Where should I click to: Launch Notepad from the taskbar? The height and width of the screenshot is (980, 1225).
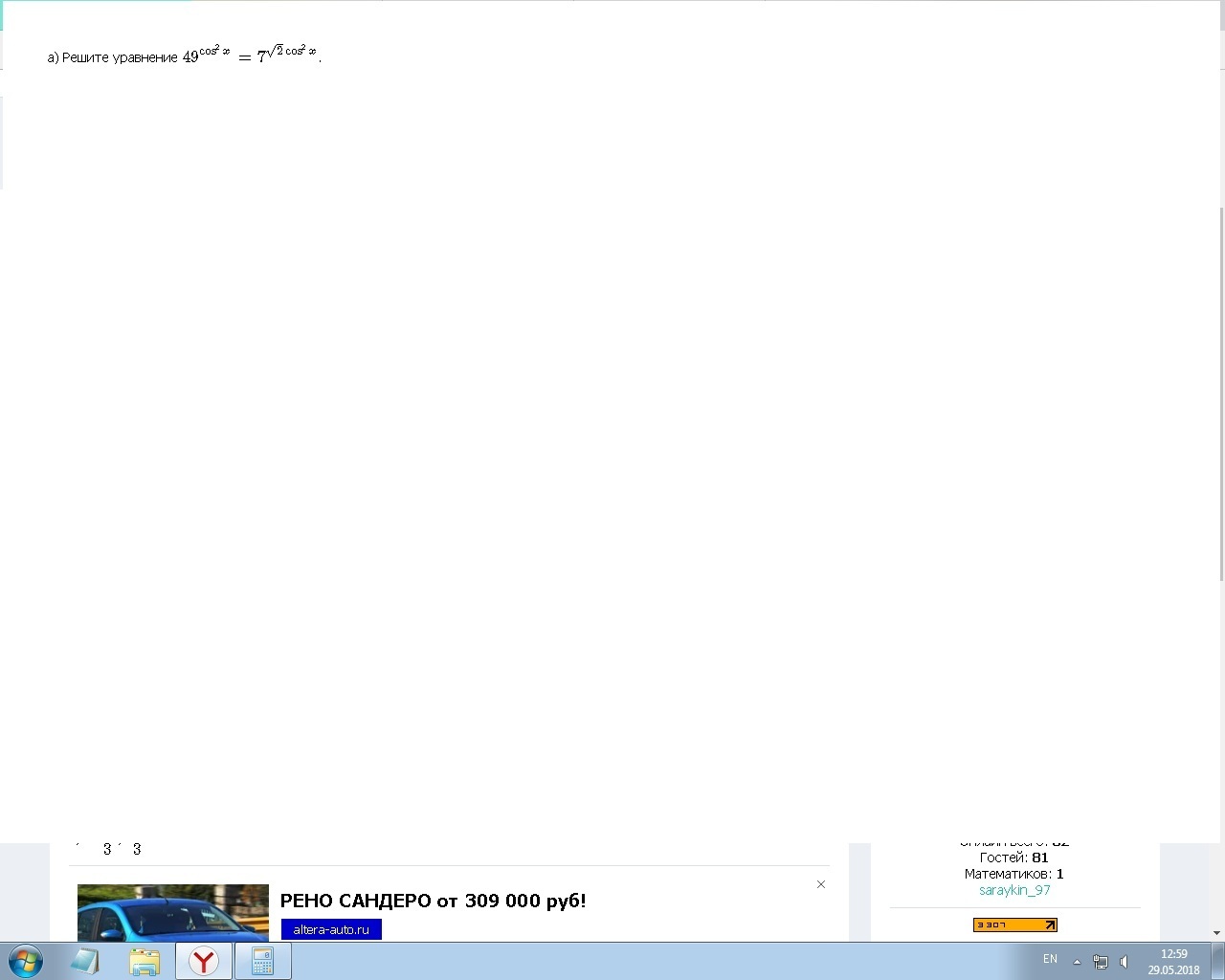coord(85,960)
